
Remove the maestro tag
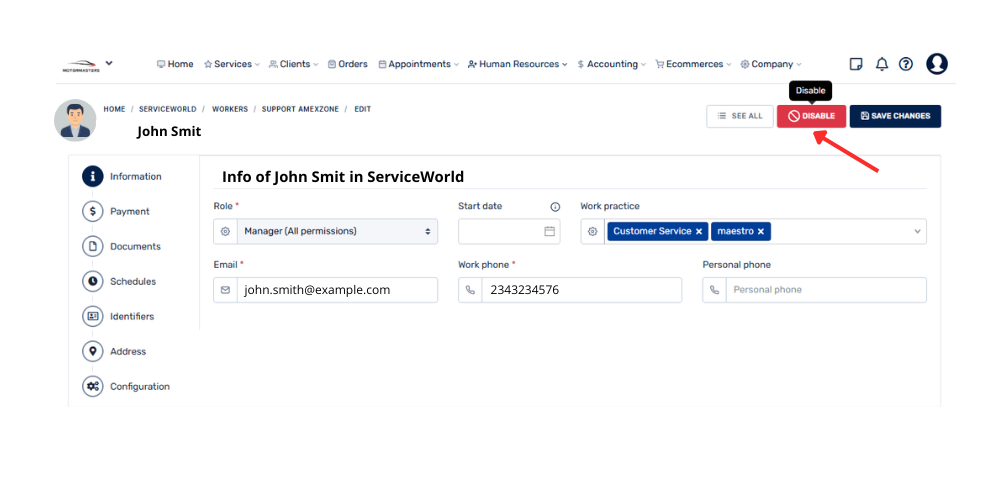click(x=760, y=231)
